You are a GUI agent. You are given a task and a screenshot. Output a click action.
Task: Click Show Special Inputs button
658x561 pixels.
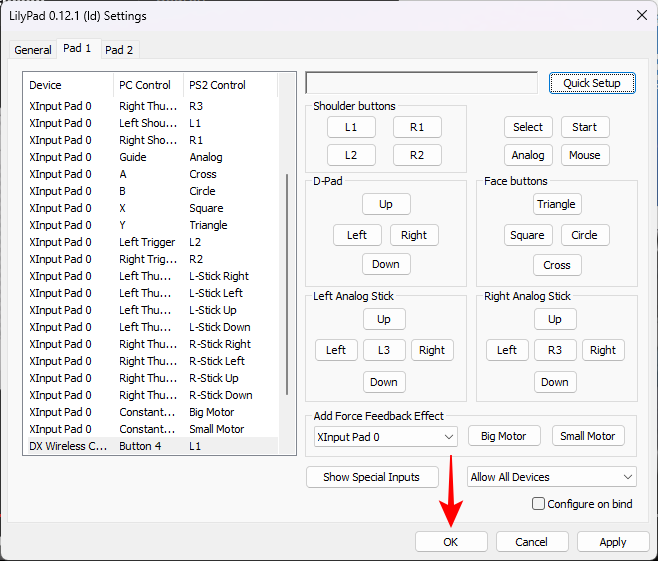(x=372, y=478)
